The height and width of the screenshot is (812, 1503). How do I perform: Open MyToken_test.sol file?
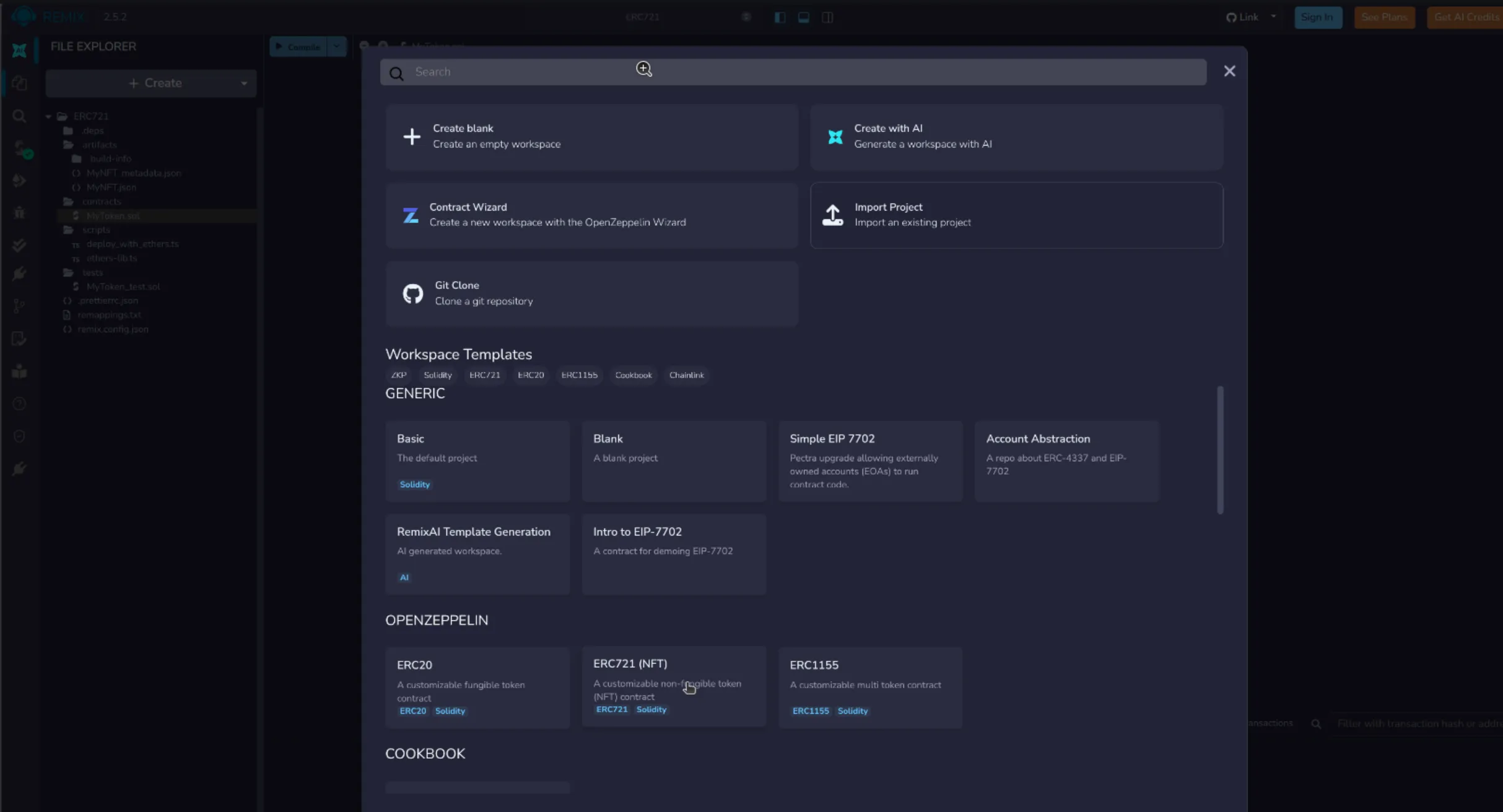(x=123, y=287)
